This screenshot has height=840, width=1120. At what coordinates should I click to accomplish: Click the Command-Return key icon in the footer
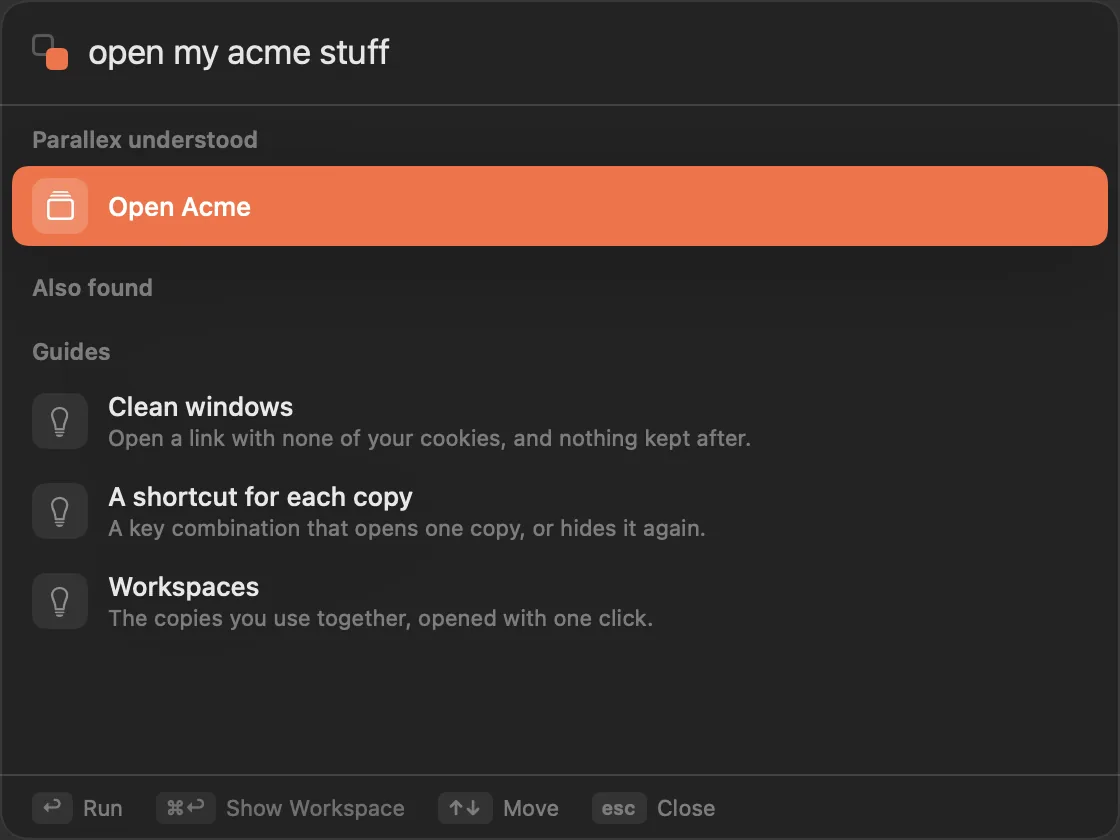[186, 808]
